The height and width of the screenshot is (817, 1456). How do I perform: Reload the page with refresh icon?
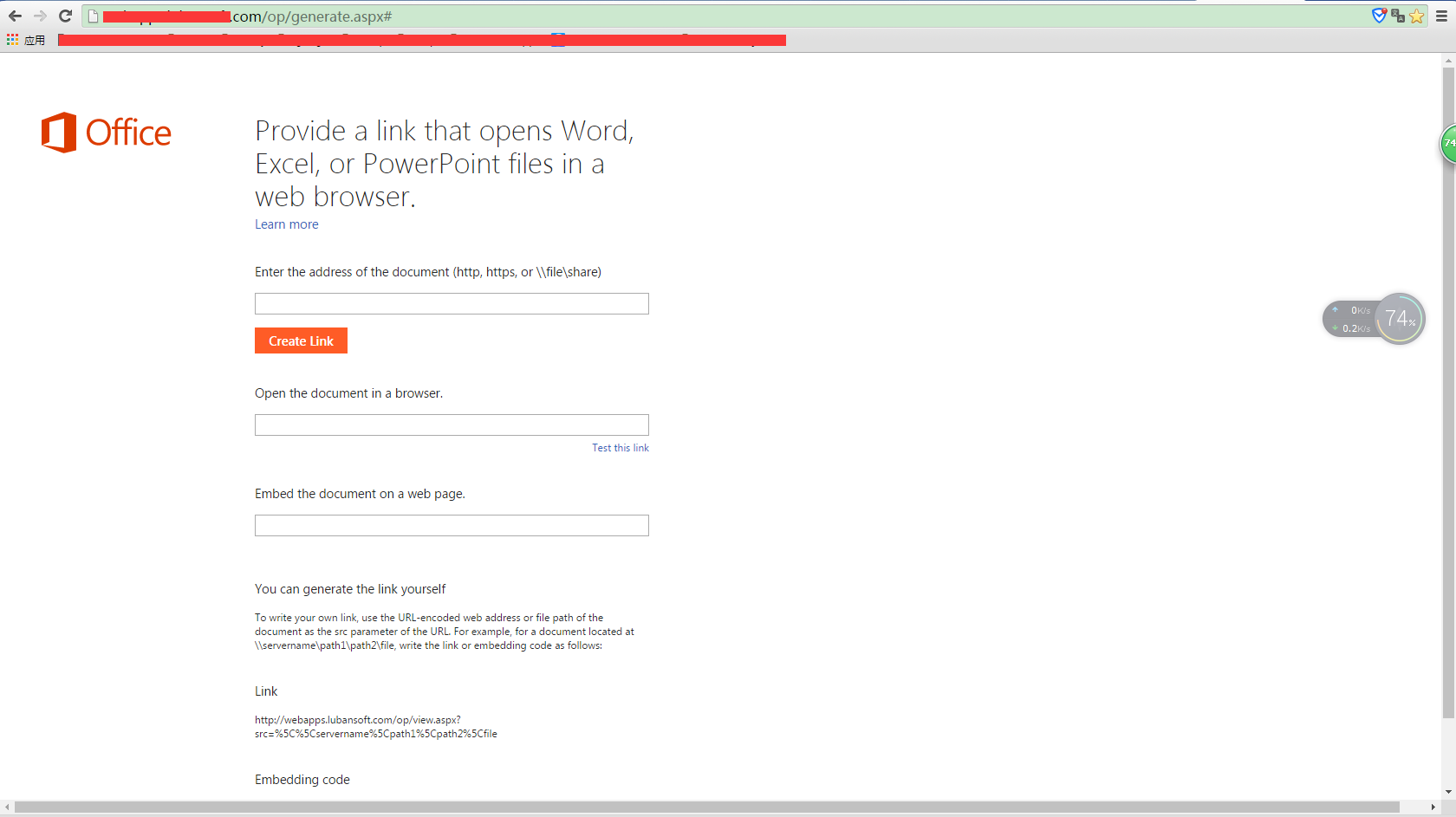[65, 16]
